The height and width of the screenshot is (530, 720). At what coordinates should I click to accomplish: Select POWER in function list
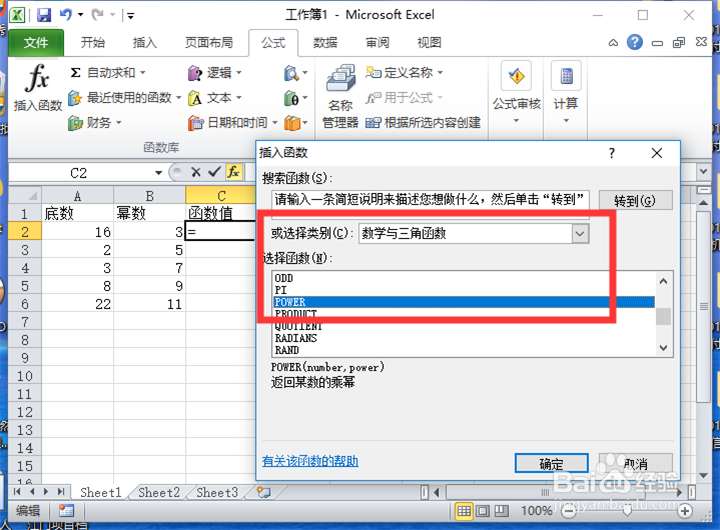464,302
